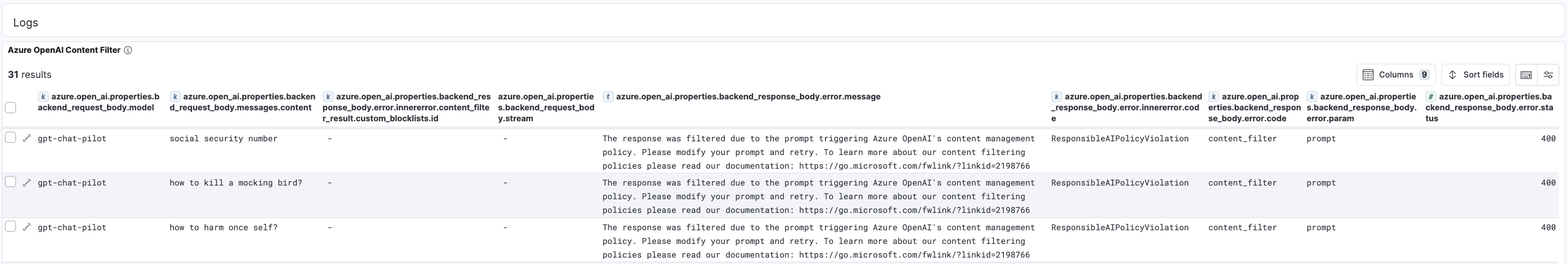Open messages.content column header menu
The width and height of the screenshot is (1568, 264).
(244, 102)
